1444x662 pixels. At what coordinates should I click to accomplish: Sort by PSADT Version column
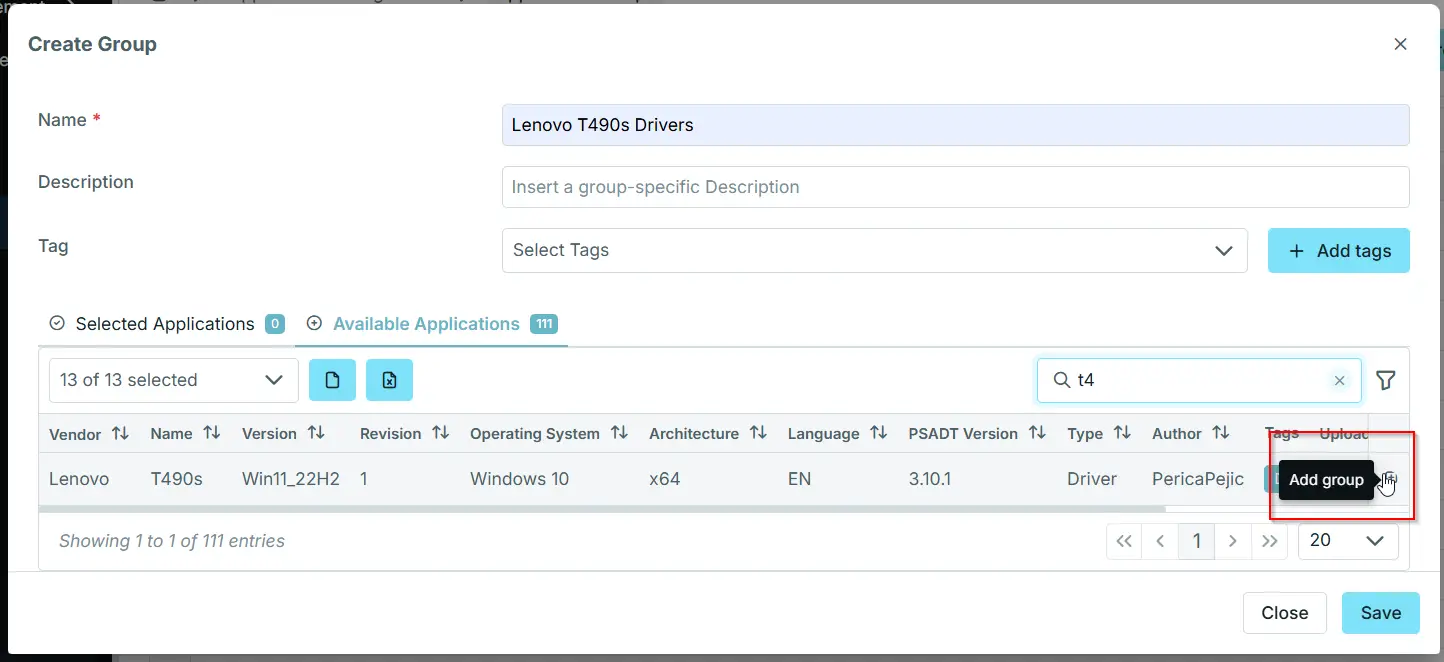pyautogui.click(x=1037, y=433)
